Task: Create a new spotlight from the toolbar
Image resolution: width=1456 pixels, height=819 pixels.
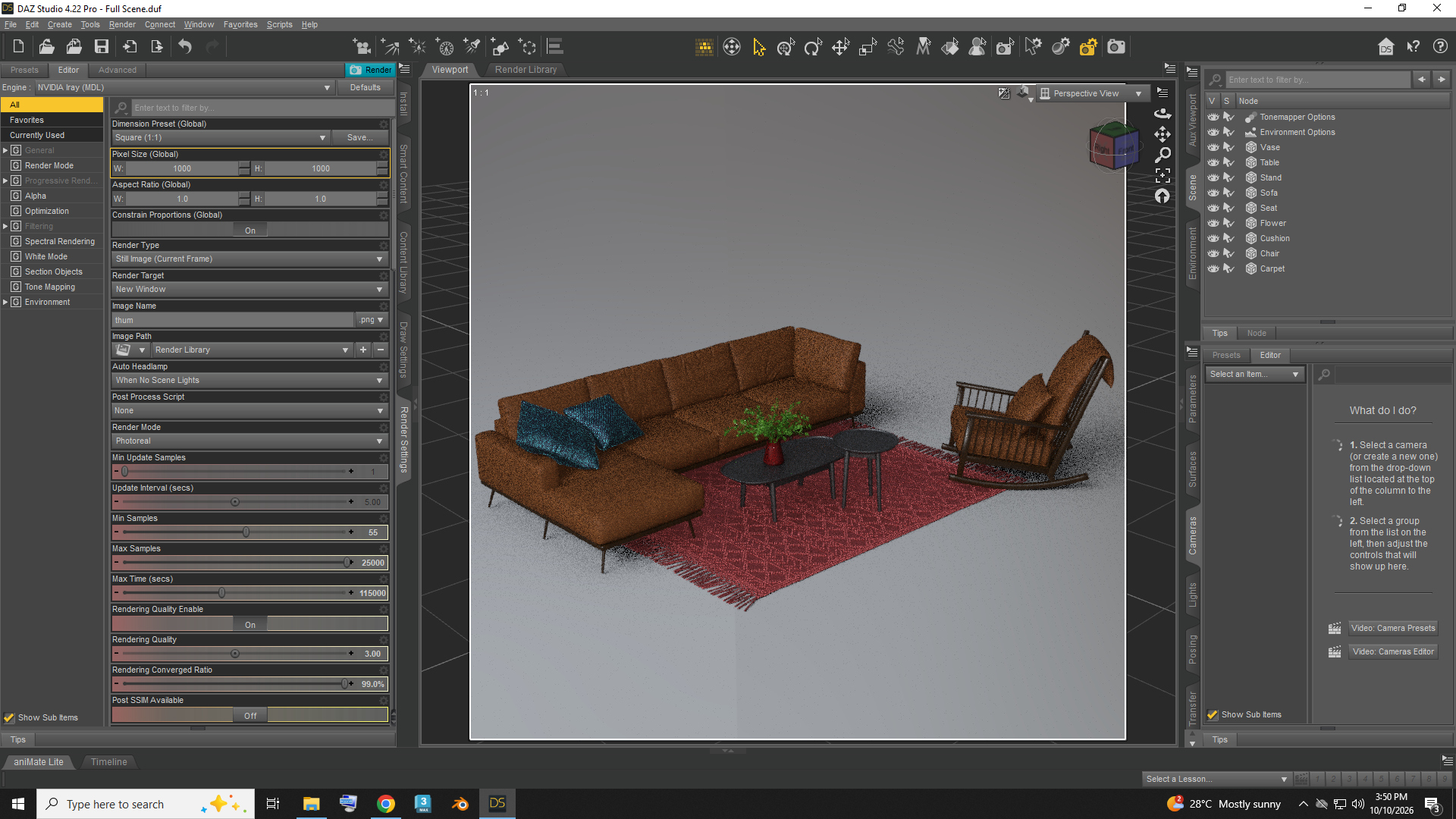Action: coord(472,47)
